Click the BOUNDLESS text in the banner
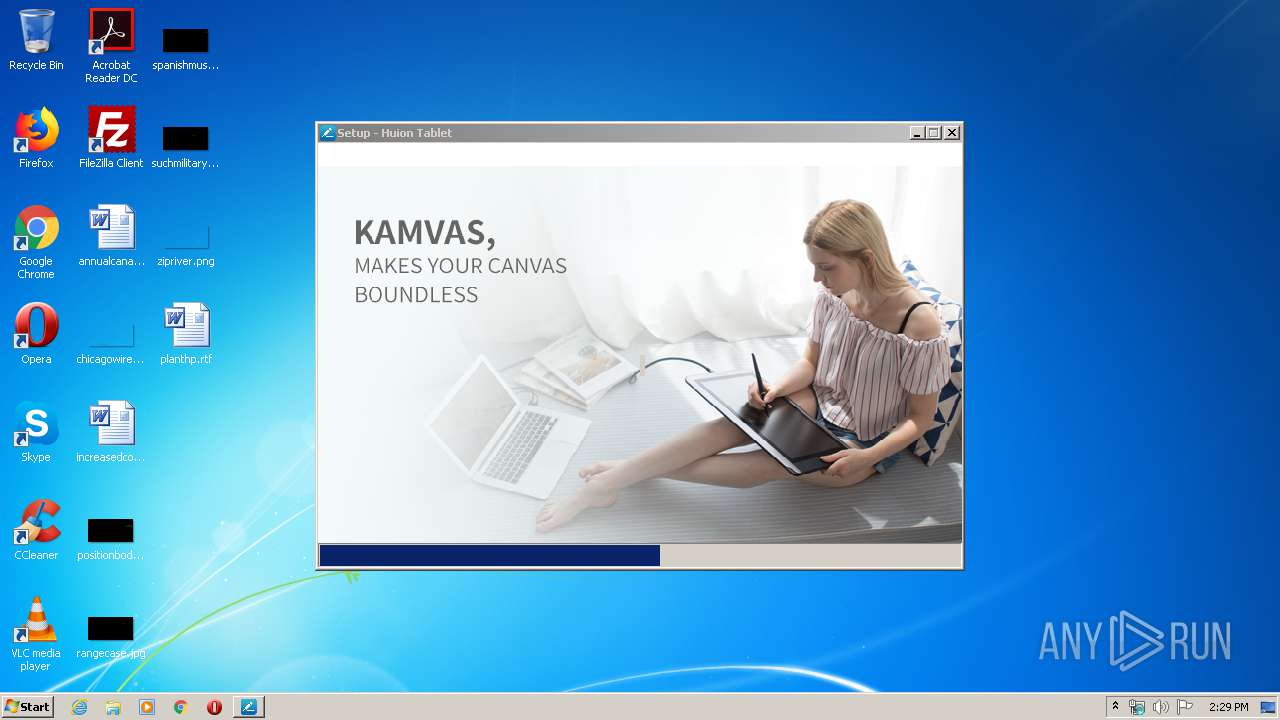This screenshot has width=1280, height=720. pyautogui.click(x=416, y=294)
